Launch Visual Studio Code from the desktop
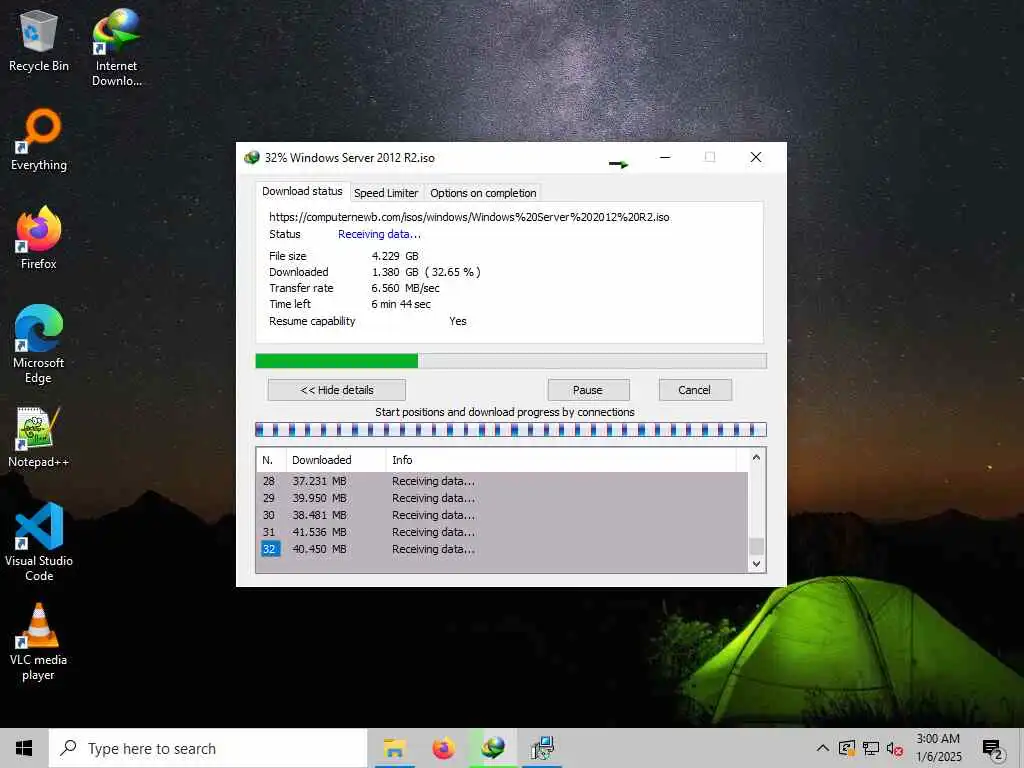1024x768 pixels. tap(39, 542)
